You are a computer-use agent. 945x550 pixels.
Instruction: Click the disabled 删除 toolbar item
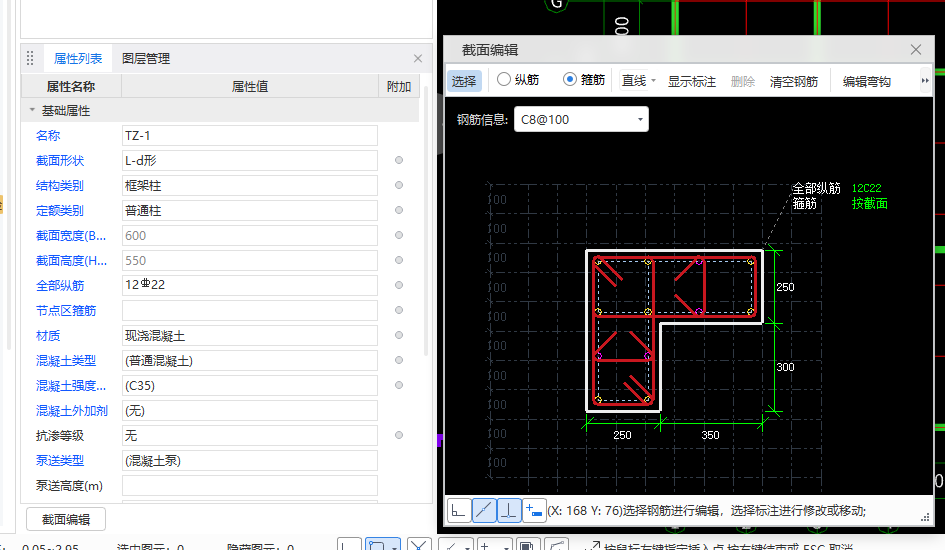[x=742, y=81]
